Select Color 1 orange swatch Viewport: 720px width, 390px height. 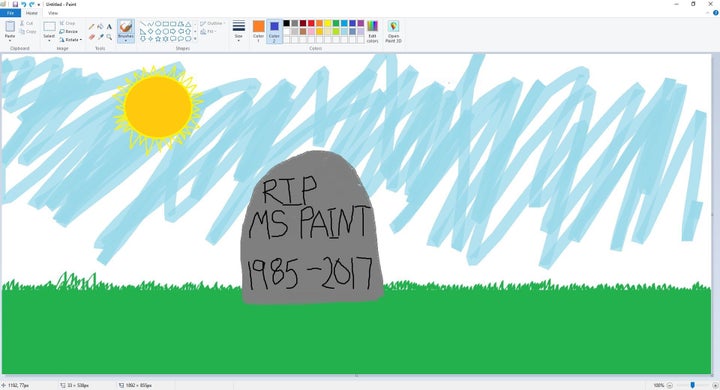259,26
